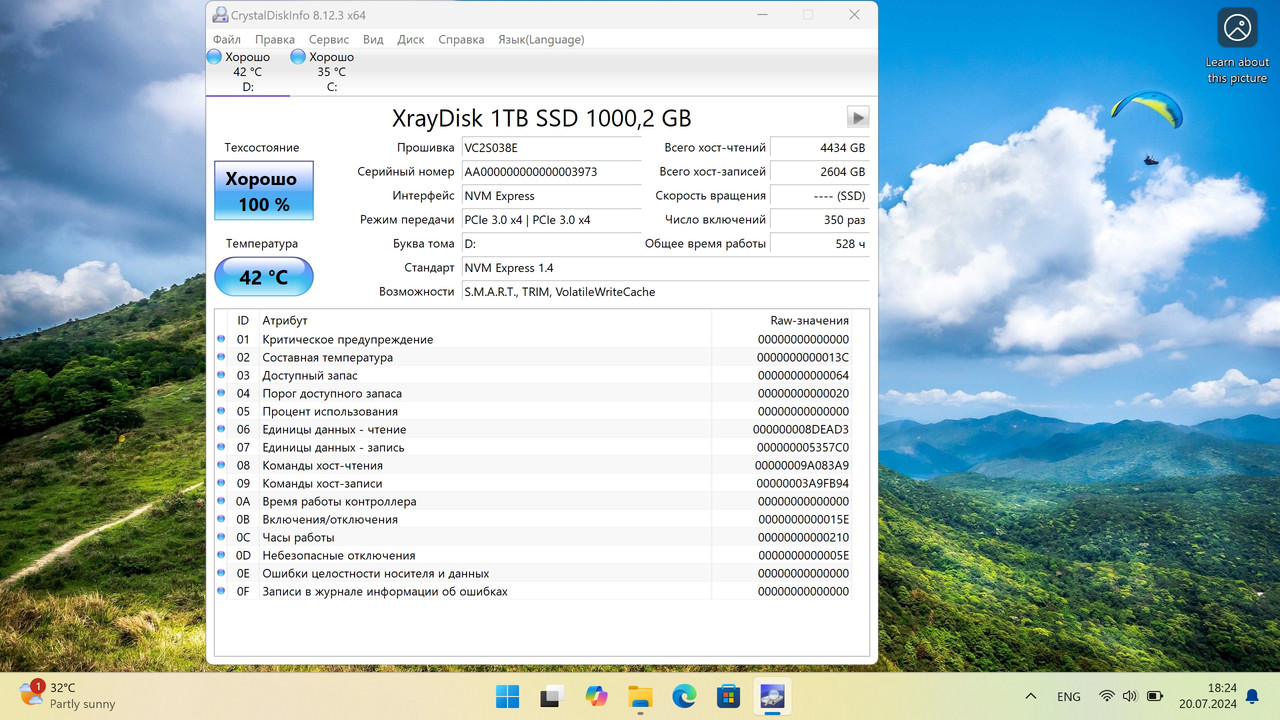
Task: Open the Wi-Fi network icon in tray
Action: point(1107,696)
